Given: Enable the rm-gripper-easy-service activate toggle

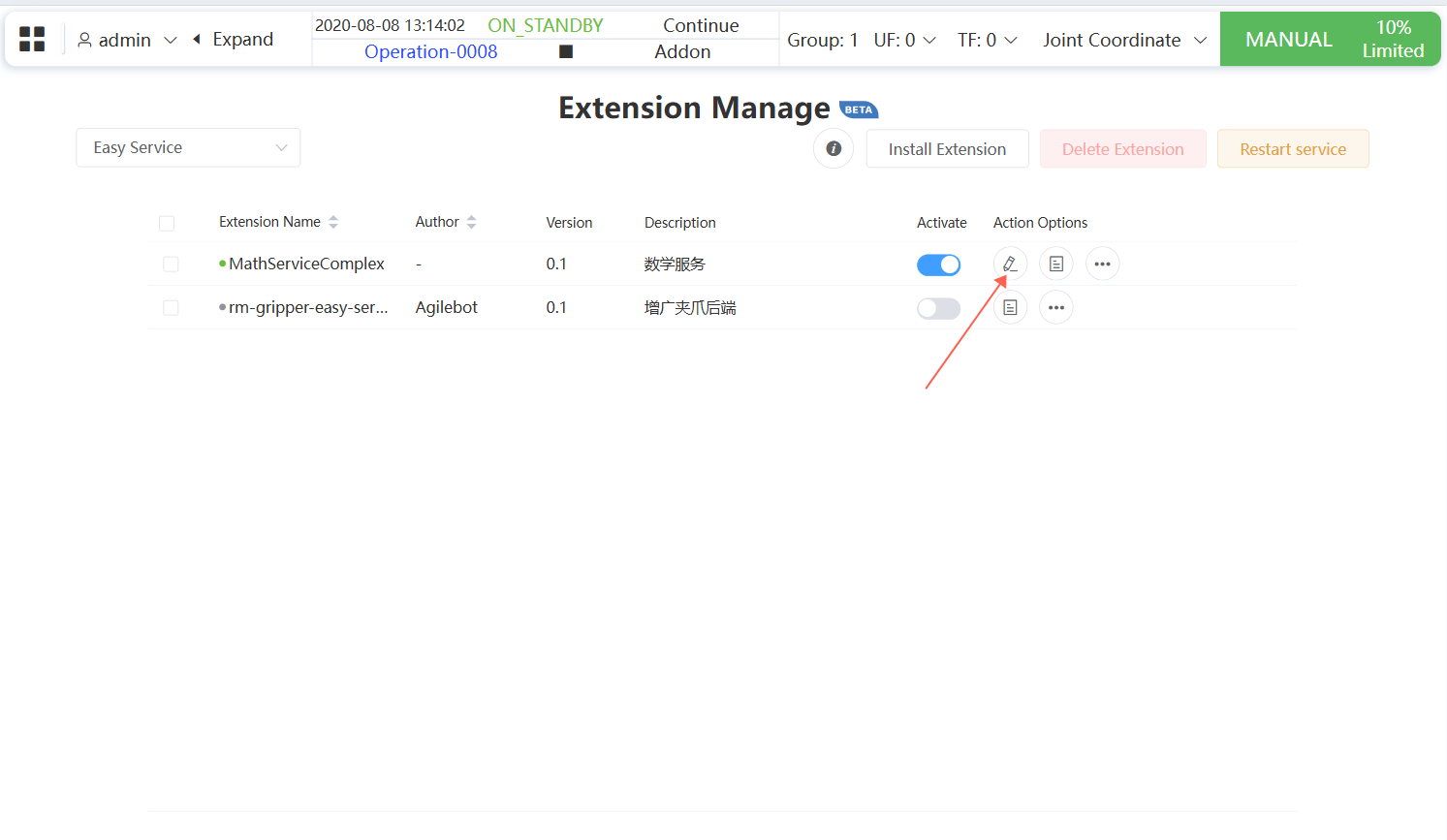Looking at the screenshot, I should click(938, 308).
